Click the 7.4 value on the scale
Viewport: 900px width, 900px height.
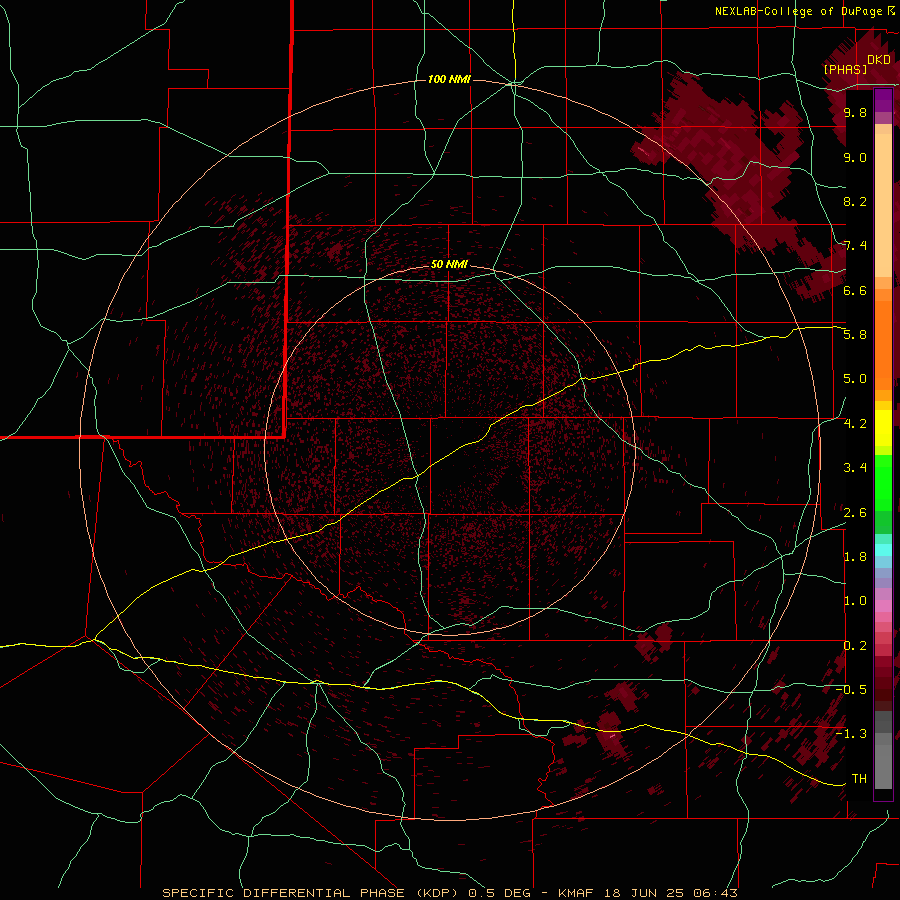[x=855, y=246]
